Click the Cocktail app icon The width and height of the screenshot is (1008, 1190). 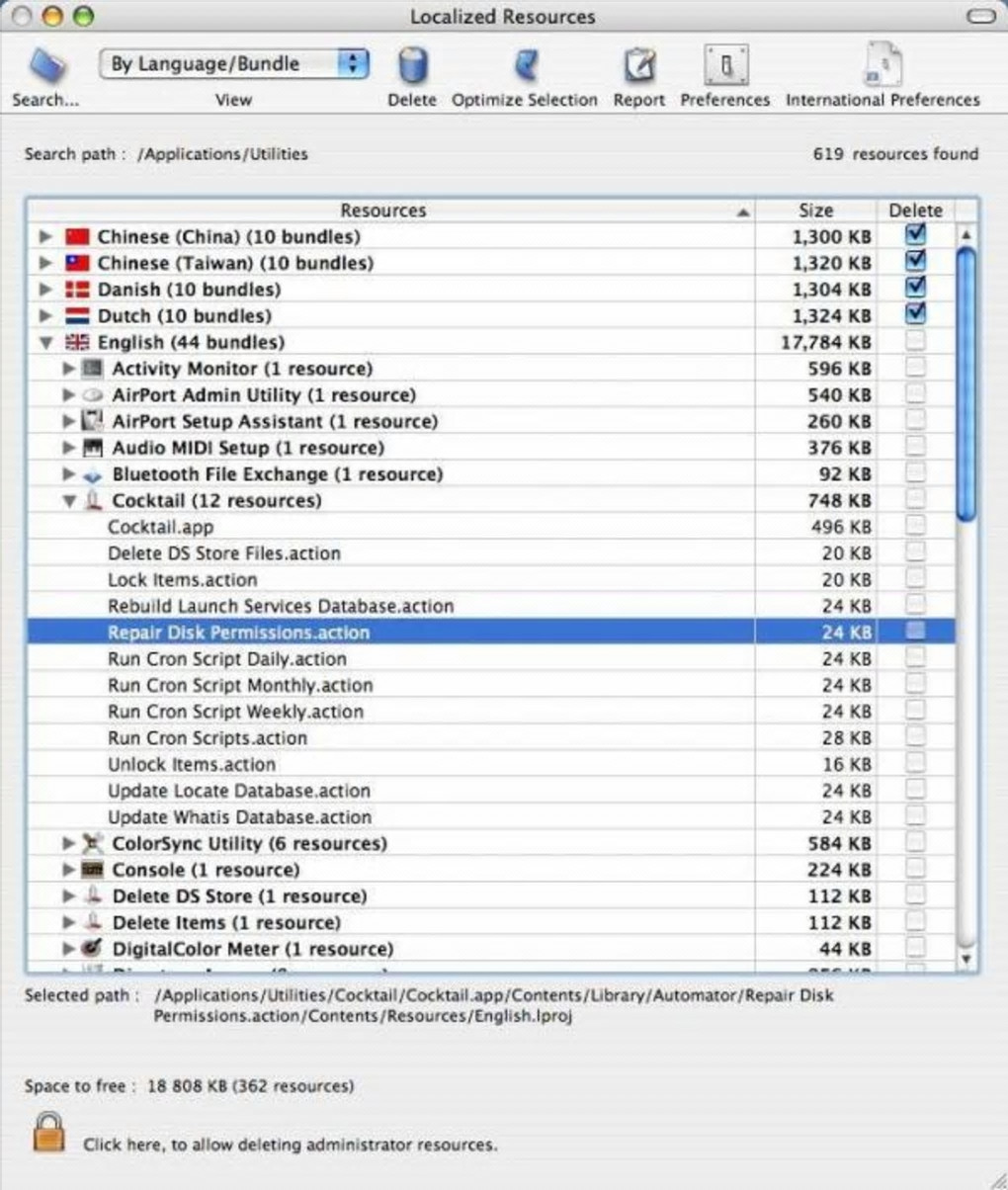coord(93,500)
